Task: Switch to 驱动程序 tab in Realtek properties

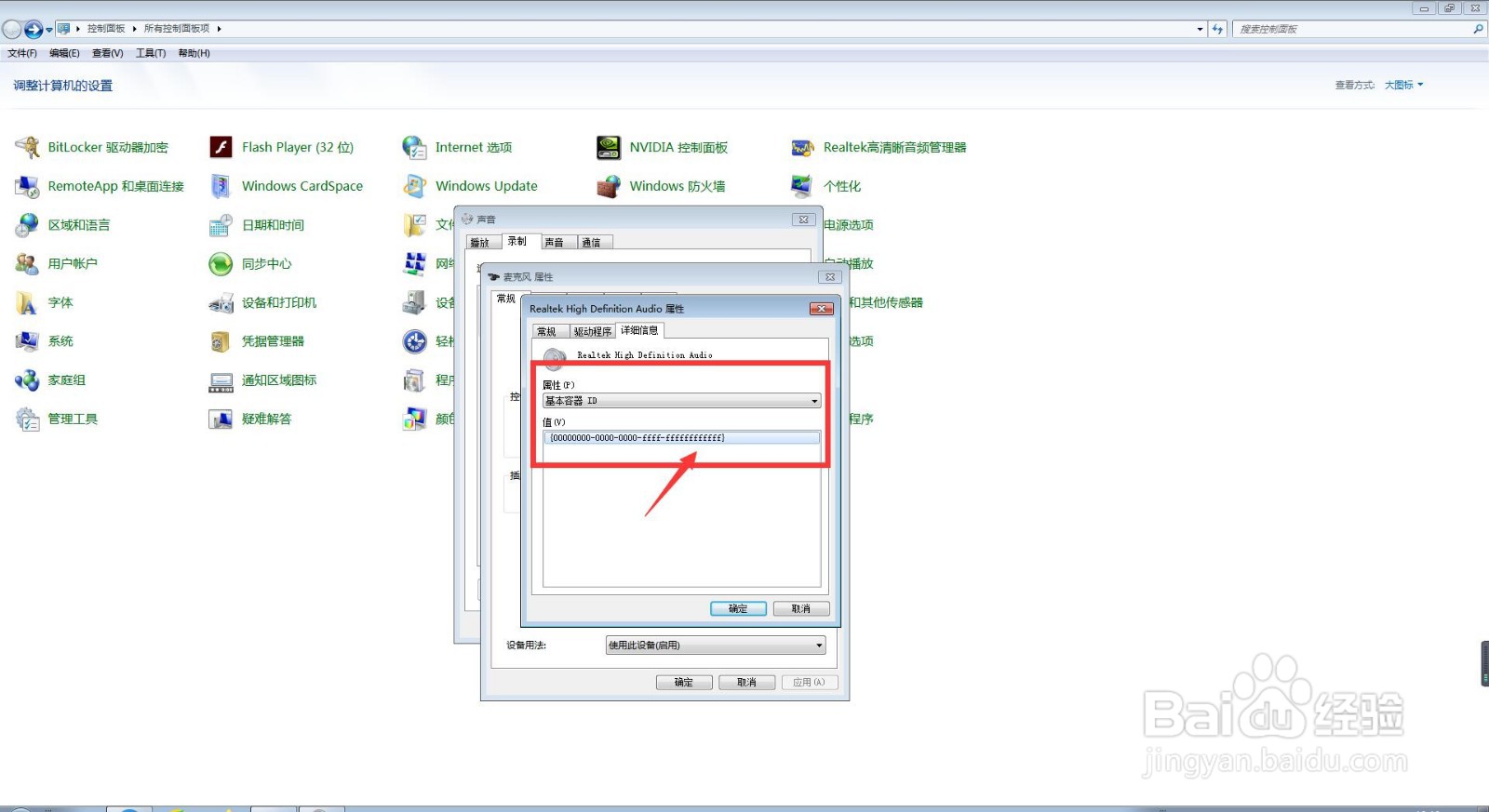Action: [593, 331]
